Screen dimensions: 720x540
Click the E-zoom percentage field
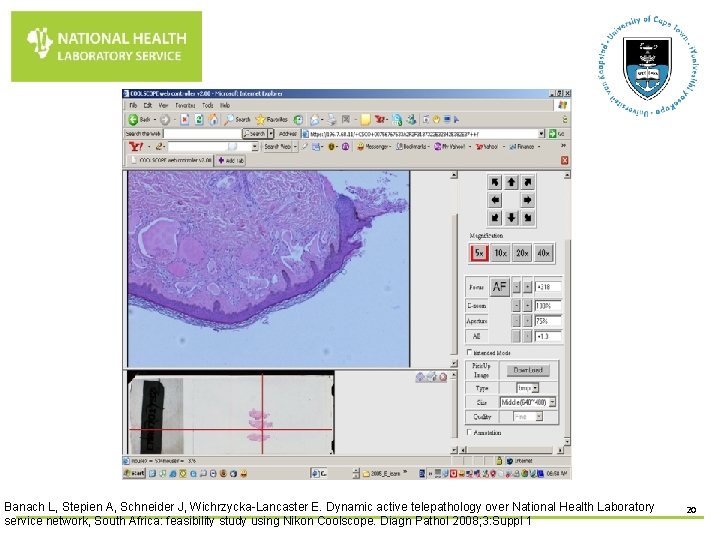coord(548,306)
